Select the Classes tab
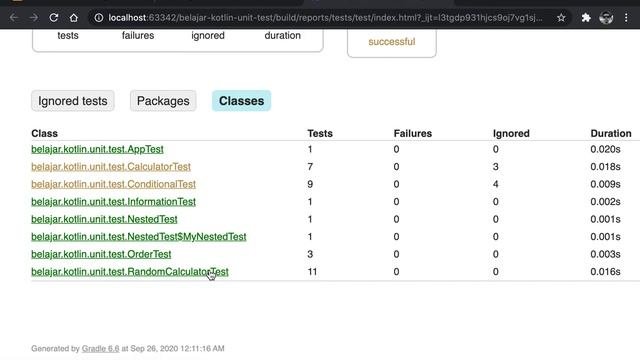Screen dimensions: 640x360 coord(241,101)
